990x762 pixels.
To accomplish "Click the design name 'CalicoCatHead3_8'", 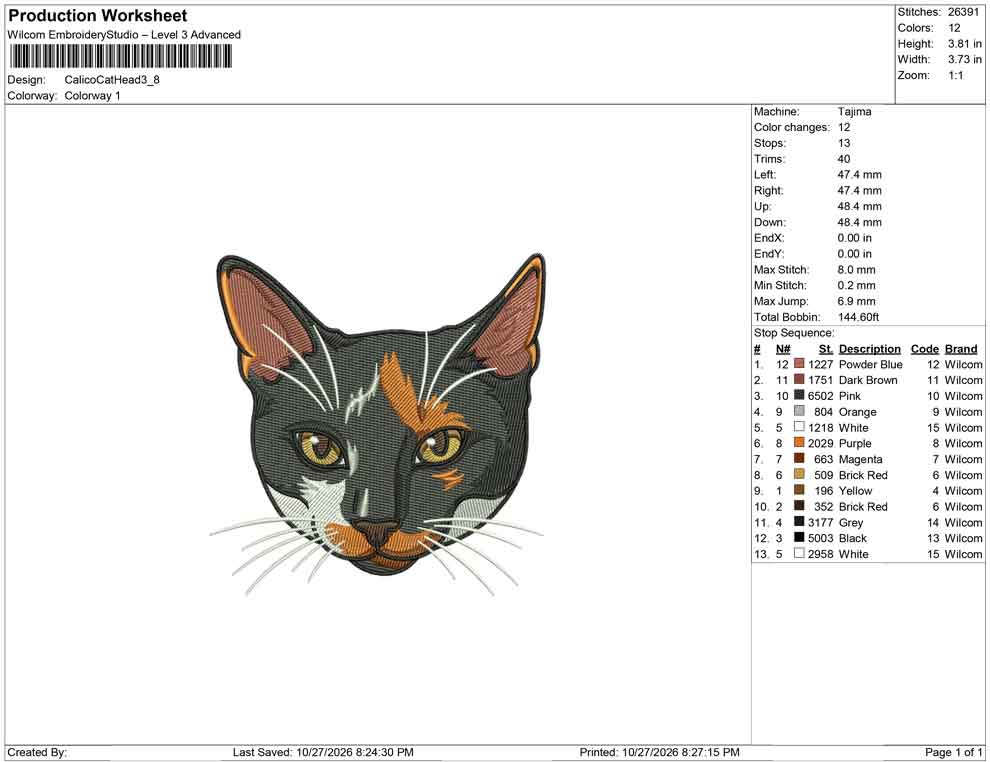I will coord(112,80).
